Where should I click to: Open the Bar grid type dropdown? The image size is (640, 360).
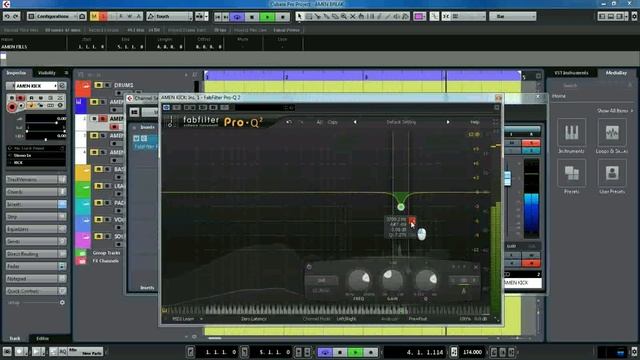tap(513, 16)
